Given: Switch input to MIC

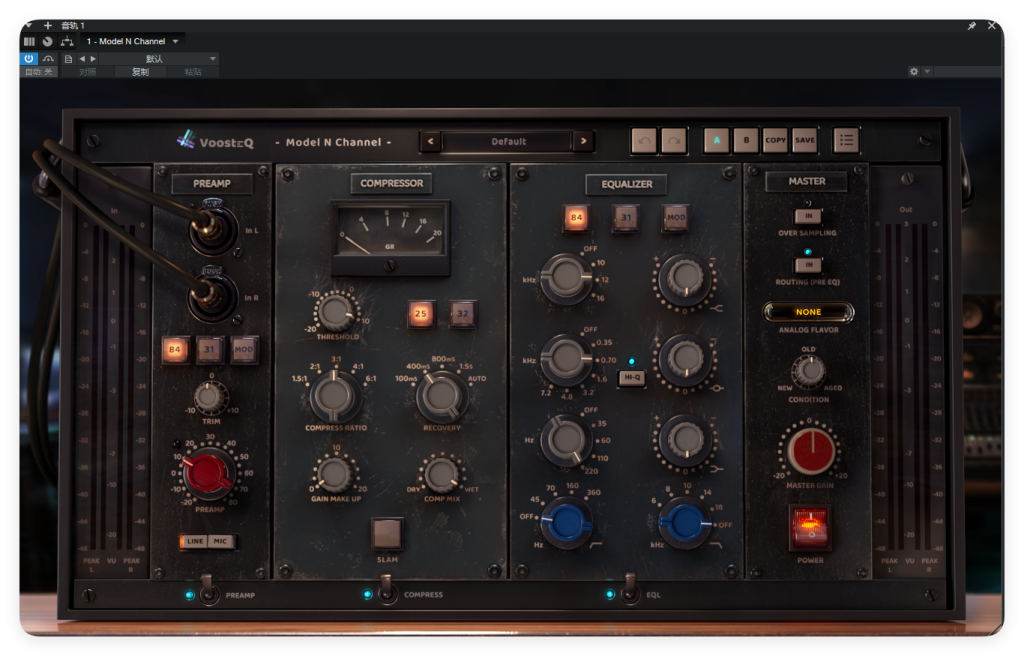Looking at the screenshot, I should tap(221, 541).
